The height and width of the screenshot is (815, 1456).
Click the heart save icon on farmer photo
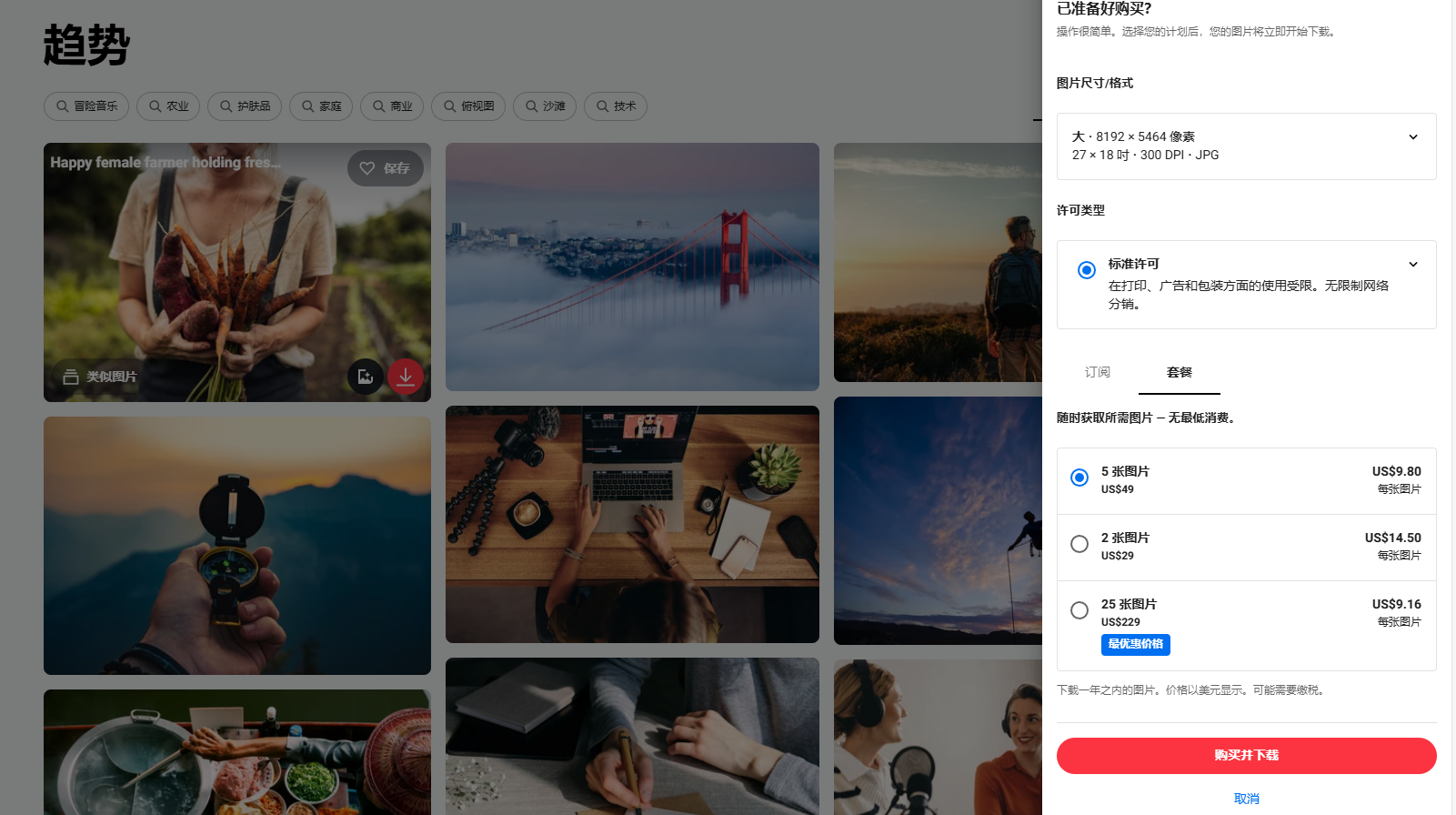(367, 168)
